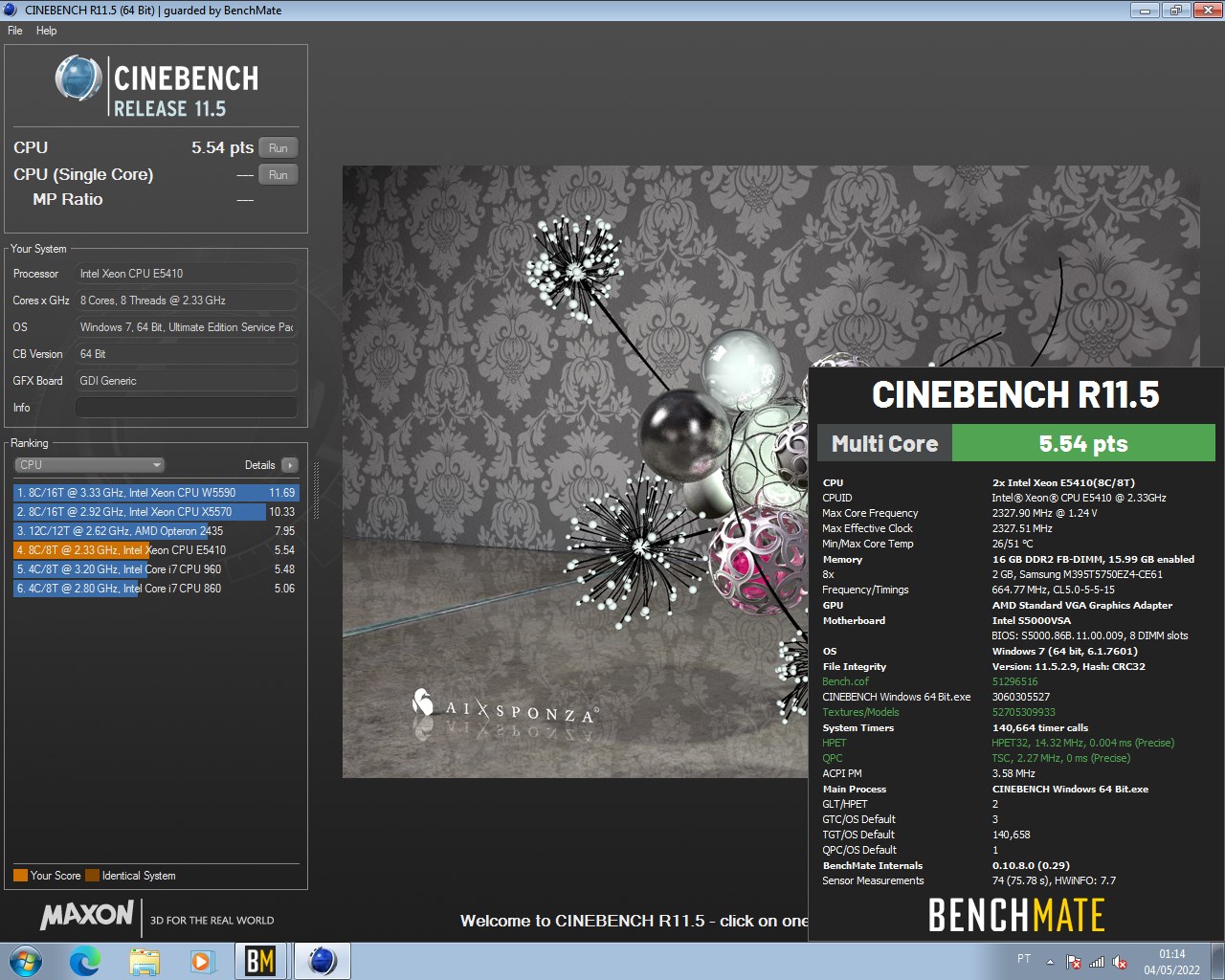The image size is (1225, 980).
Task: Click the QPC timer entry
Action: pos(833,759)
